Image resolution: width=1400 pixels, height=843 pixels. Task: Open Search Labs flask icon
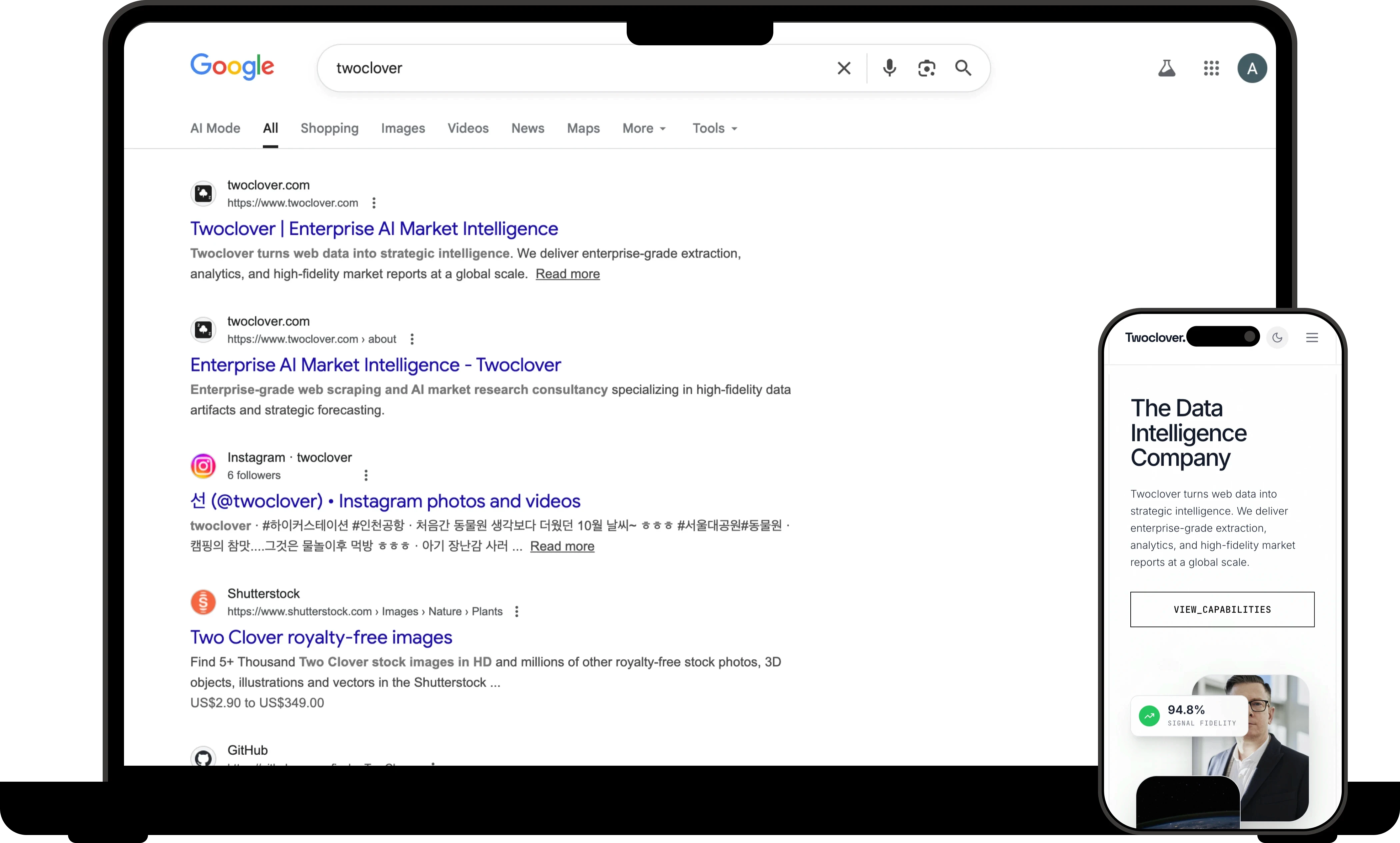click(x=1166, y=68)
